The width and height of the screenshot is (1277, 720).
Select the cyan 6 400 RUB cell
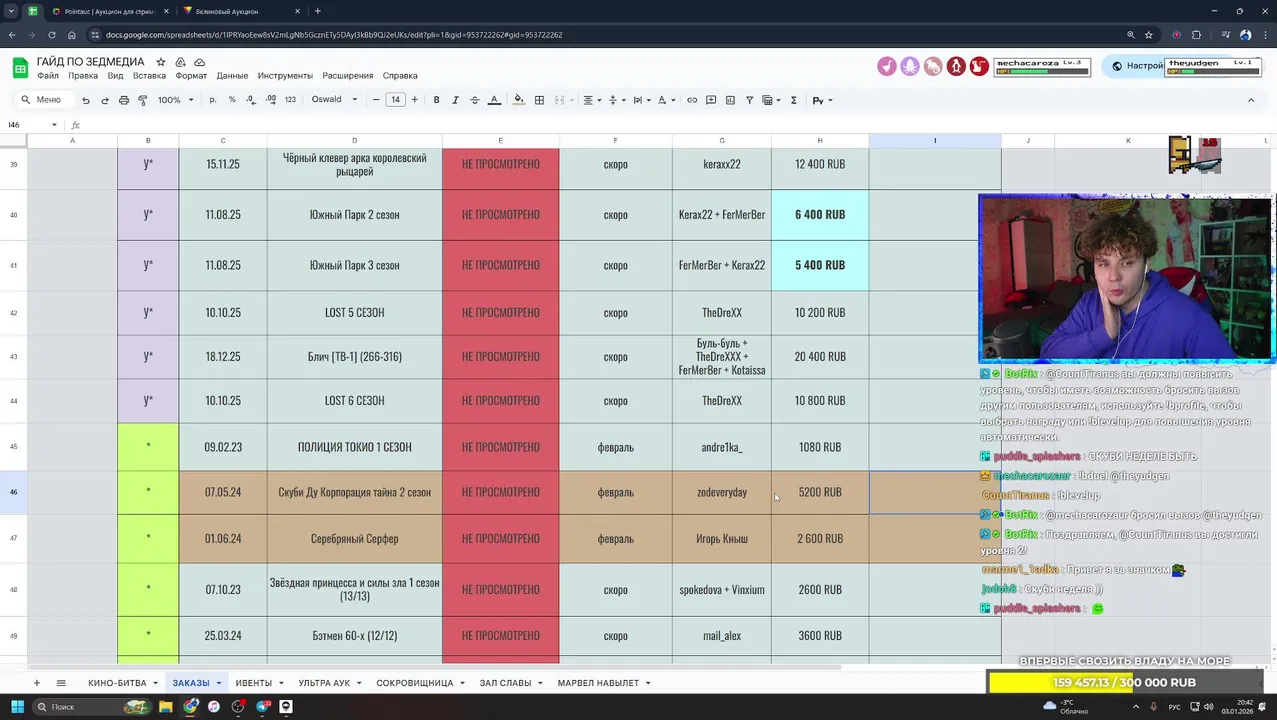[820, 214]
